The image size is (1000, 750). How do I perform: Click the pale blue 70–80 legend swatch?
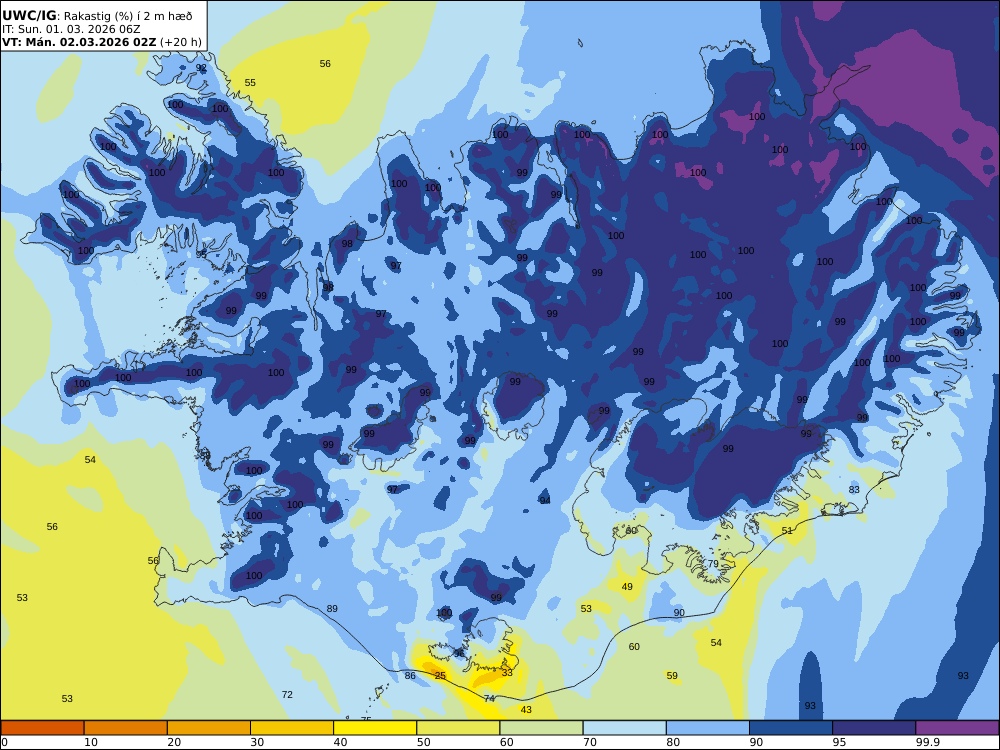point(624,728)
